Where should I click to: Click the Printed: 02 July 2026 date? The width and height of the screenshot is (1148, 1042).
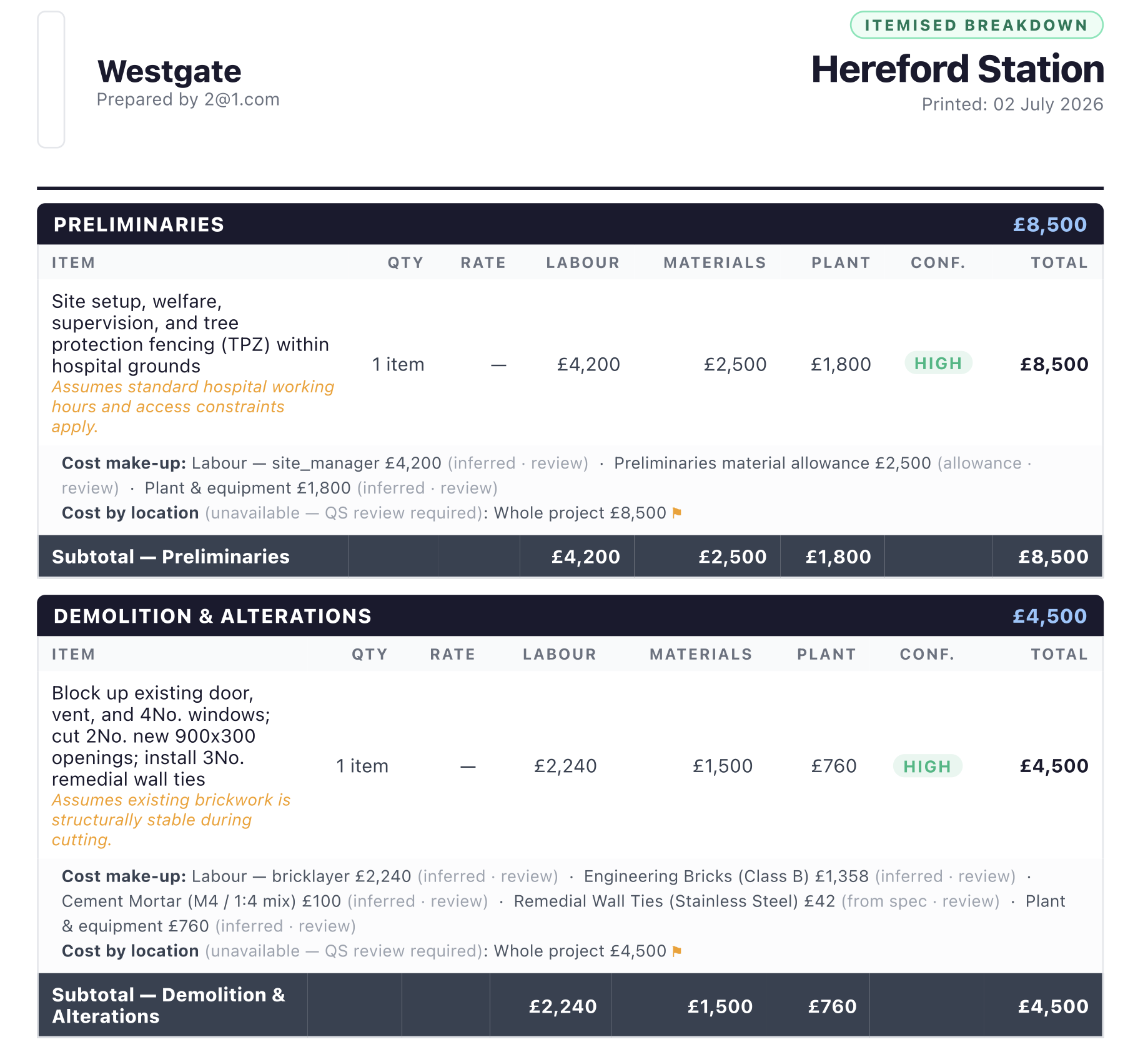point(1012,104)
